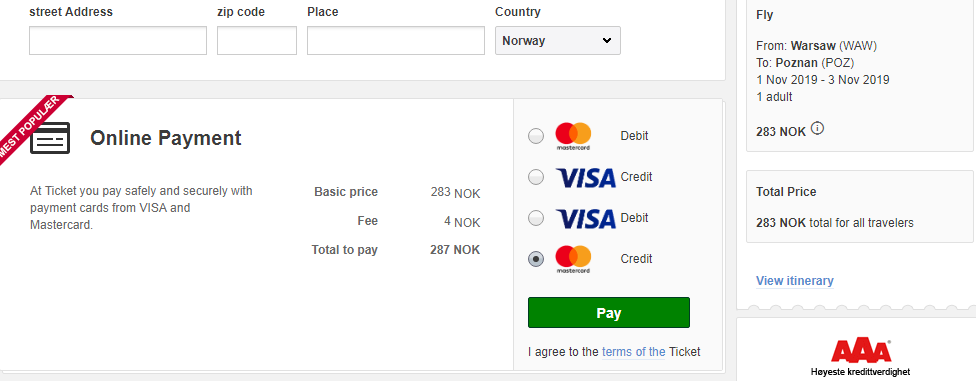Click the Mest Populær ribbon badge
Image resolution: width=976 pixels, height=381 pixels.
[32, 129]
